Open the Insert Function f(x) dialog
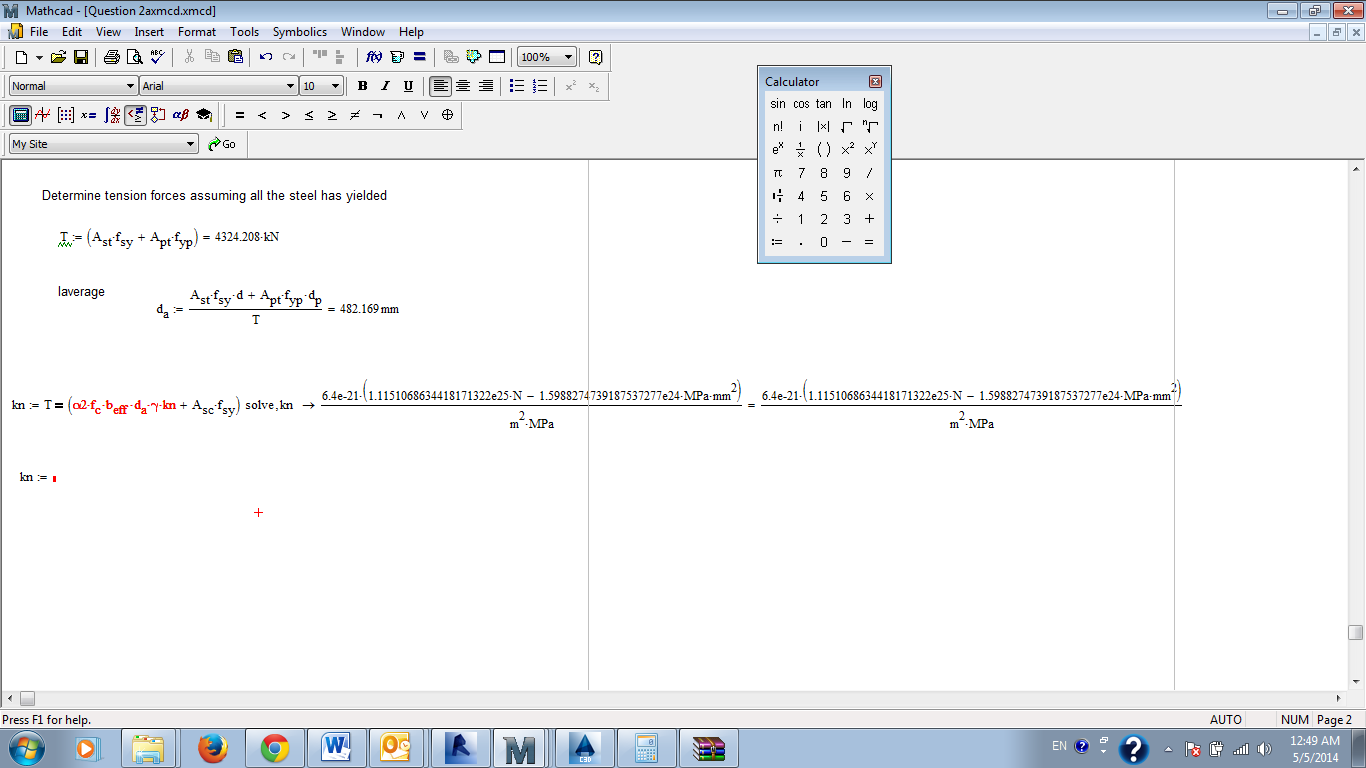The height and width of the screenshot is (768, 1366). (374, 57)
